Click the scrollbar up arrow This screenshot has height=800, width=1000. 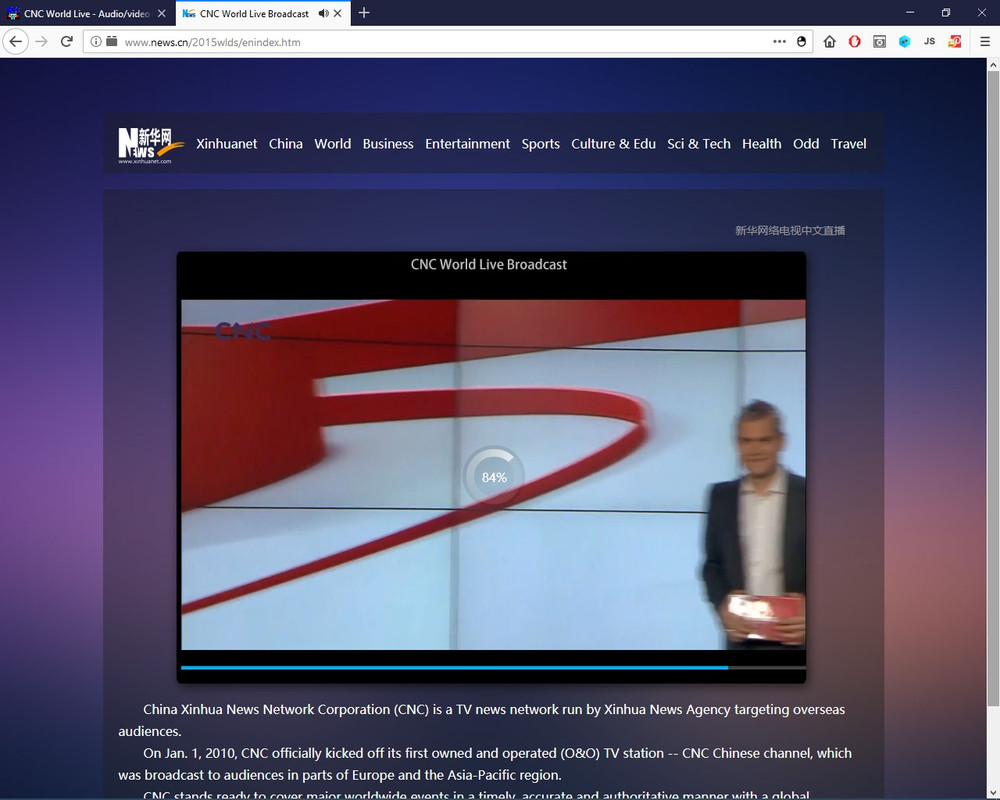[993, 64]
